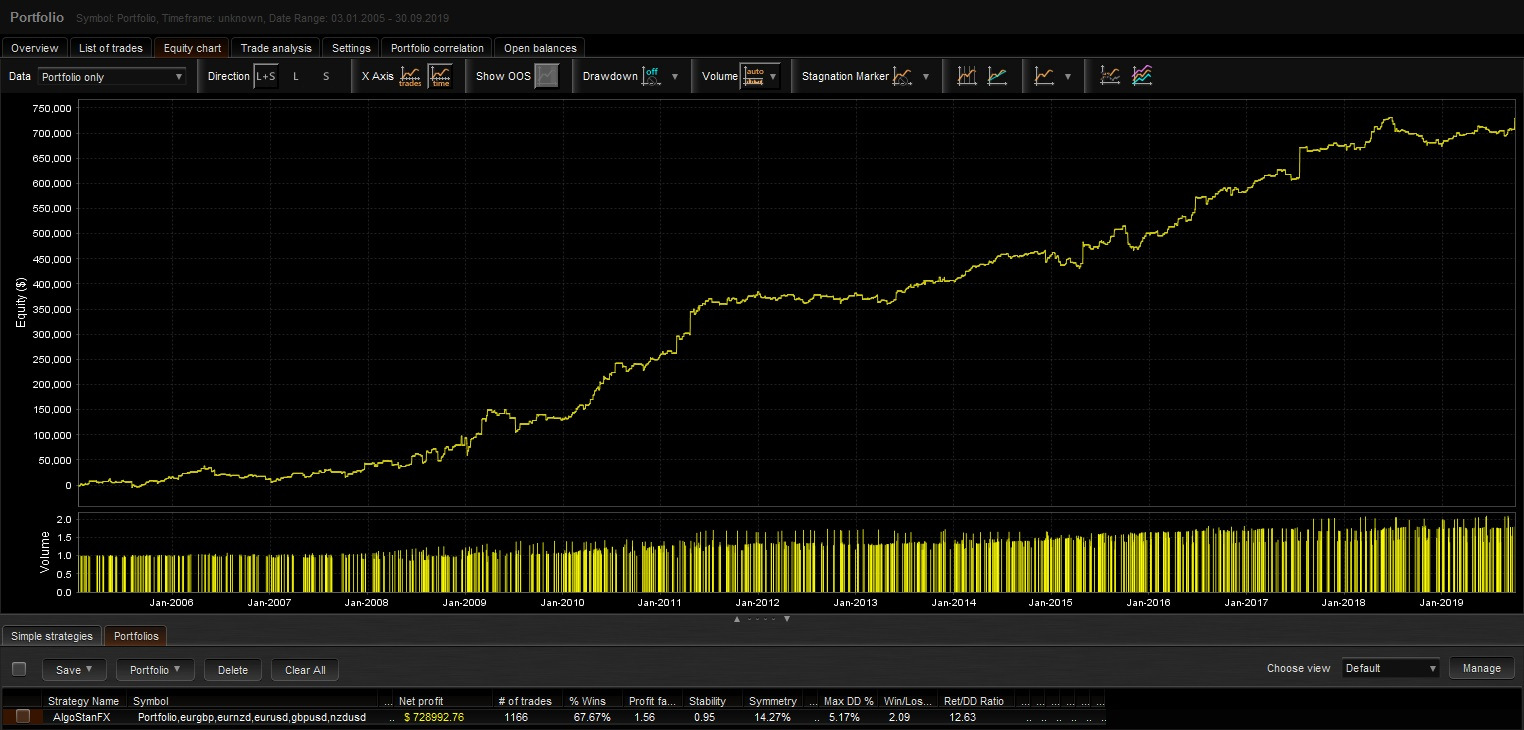
Task: Click the Clear All button
Action: coord(305,669)
